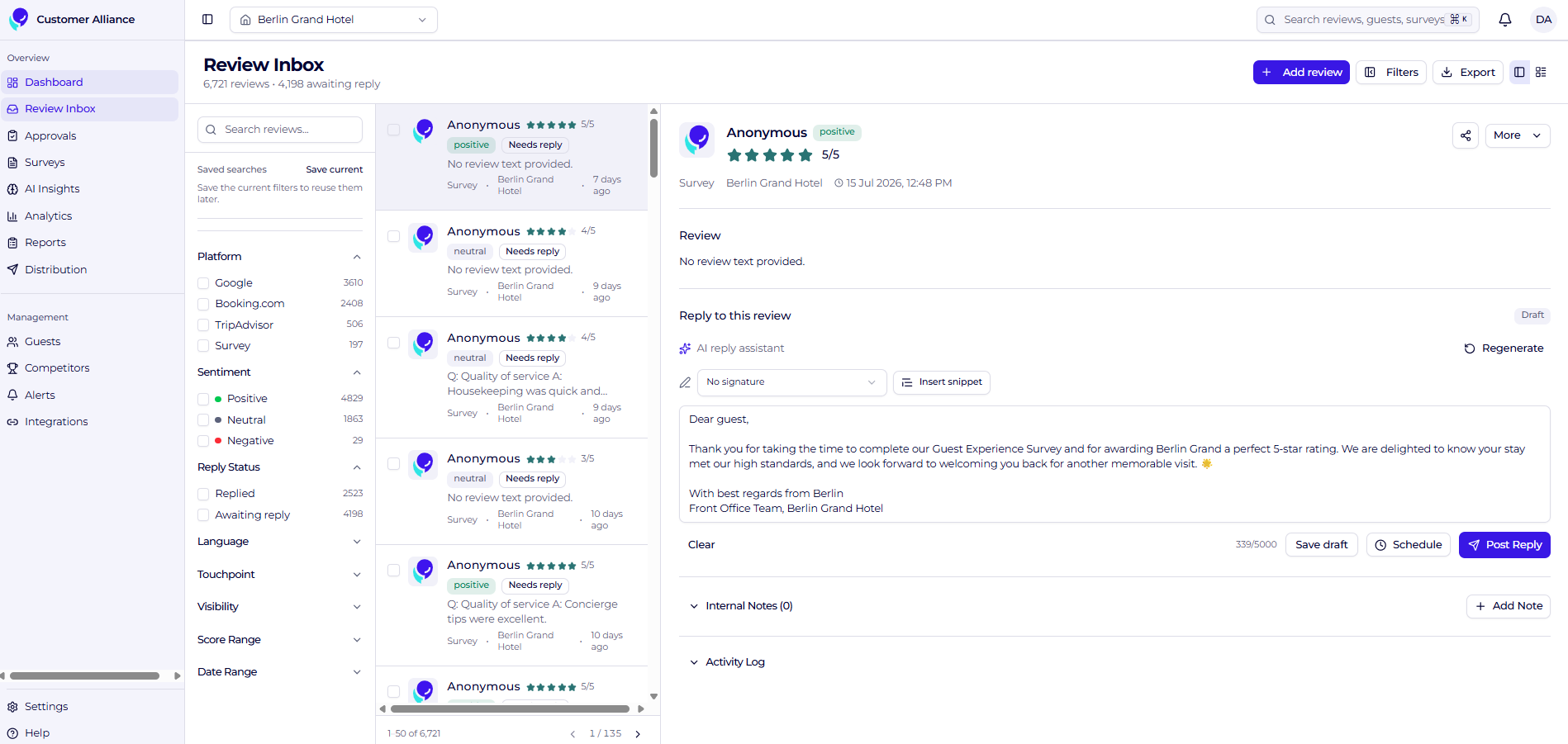
Task: Click the Search reviews filter input
Action: click(280, 130)
